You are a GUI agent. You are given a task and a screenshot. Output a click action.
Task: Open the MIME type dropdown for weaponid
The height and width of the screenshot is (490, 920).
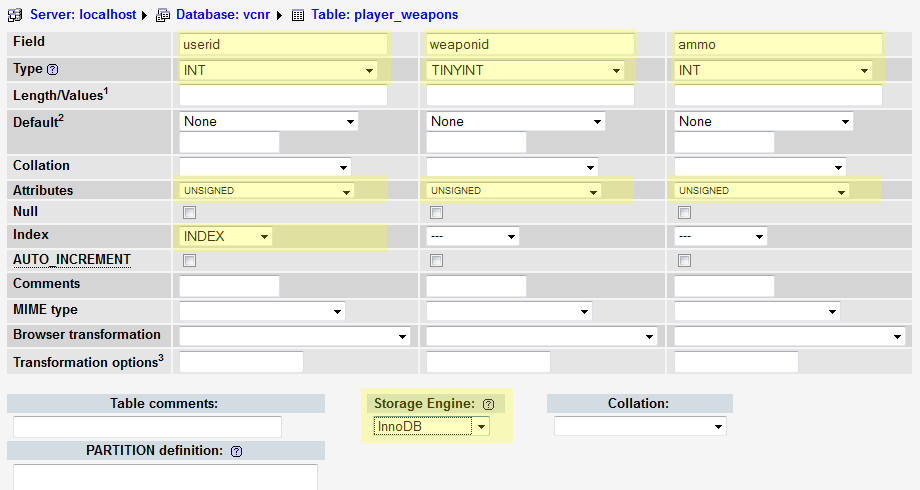point(509,311)
